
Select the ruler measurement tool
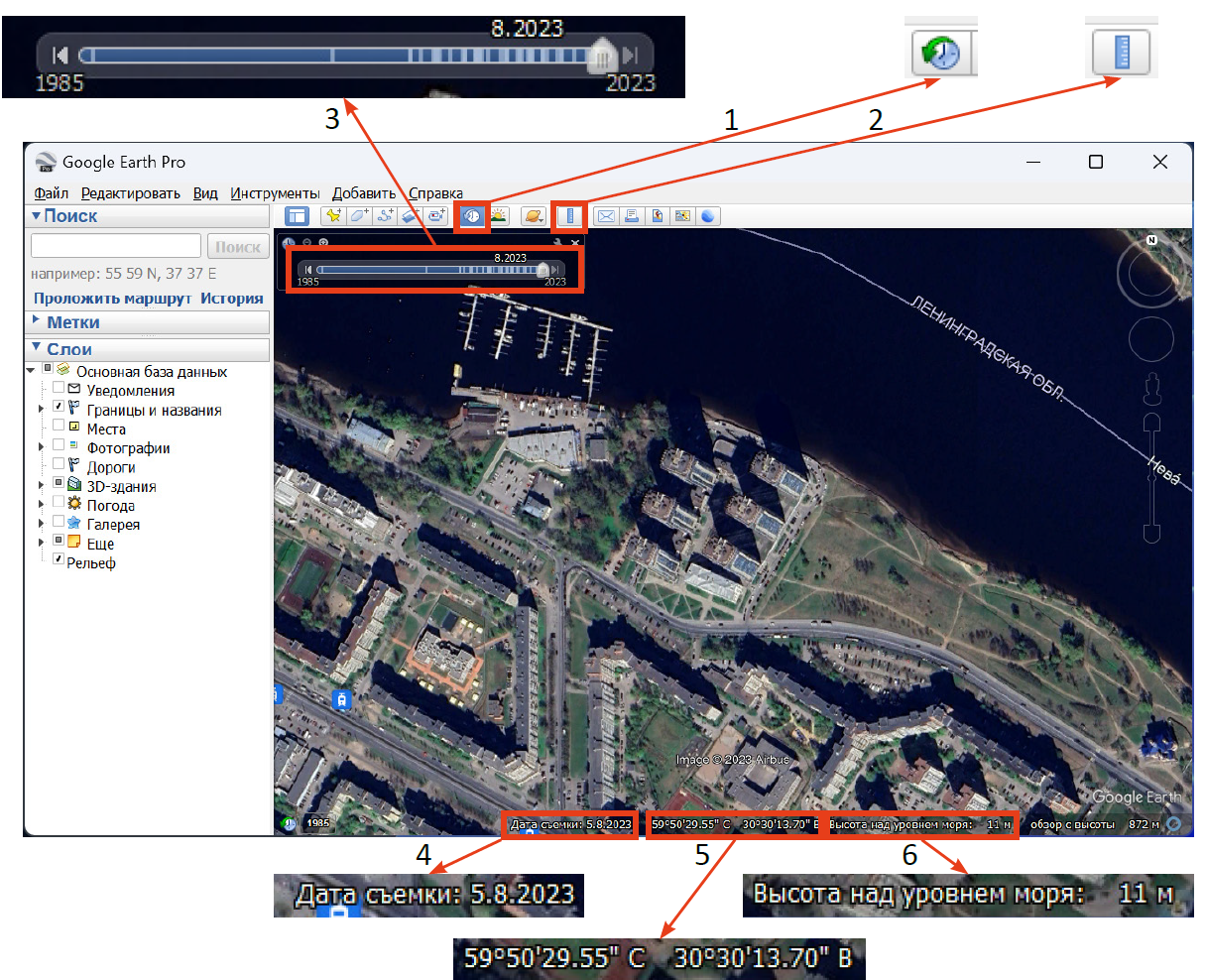click(x=570, y=216)
